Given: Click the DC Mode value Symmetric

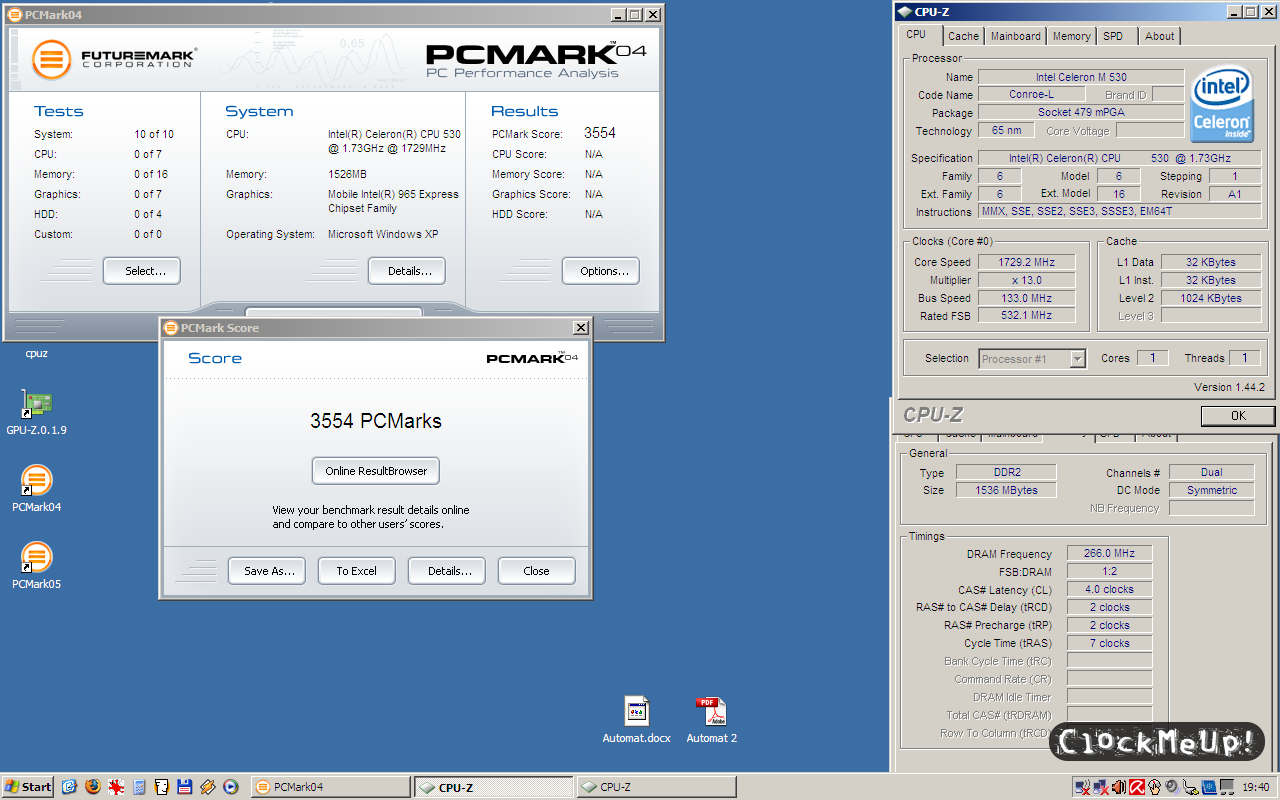Looking at the screenshot, I should [x=1211, y=490].
